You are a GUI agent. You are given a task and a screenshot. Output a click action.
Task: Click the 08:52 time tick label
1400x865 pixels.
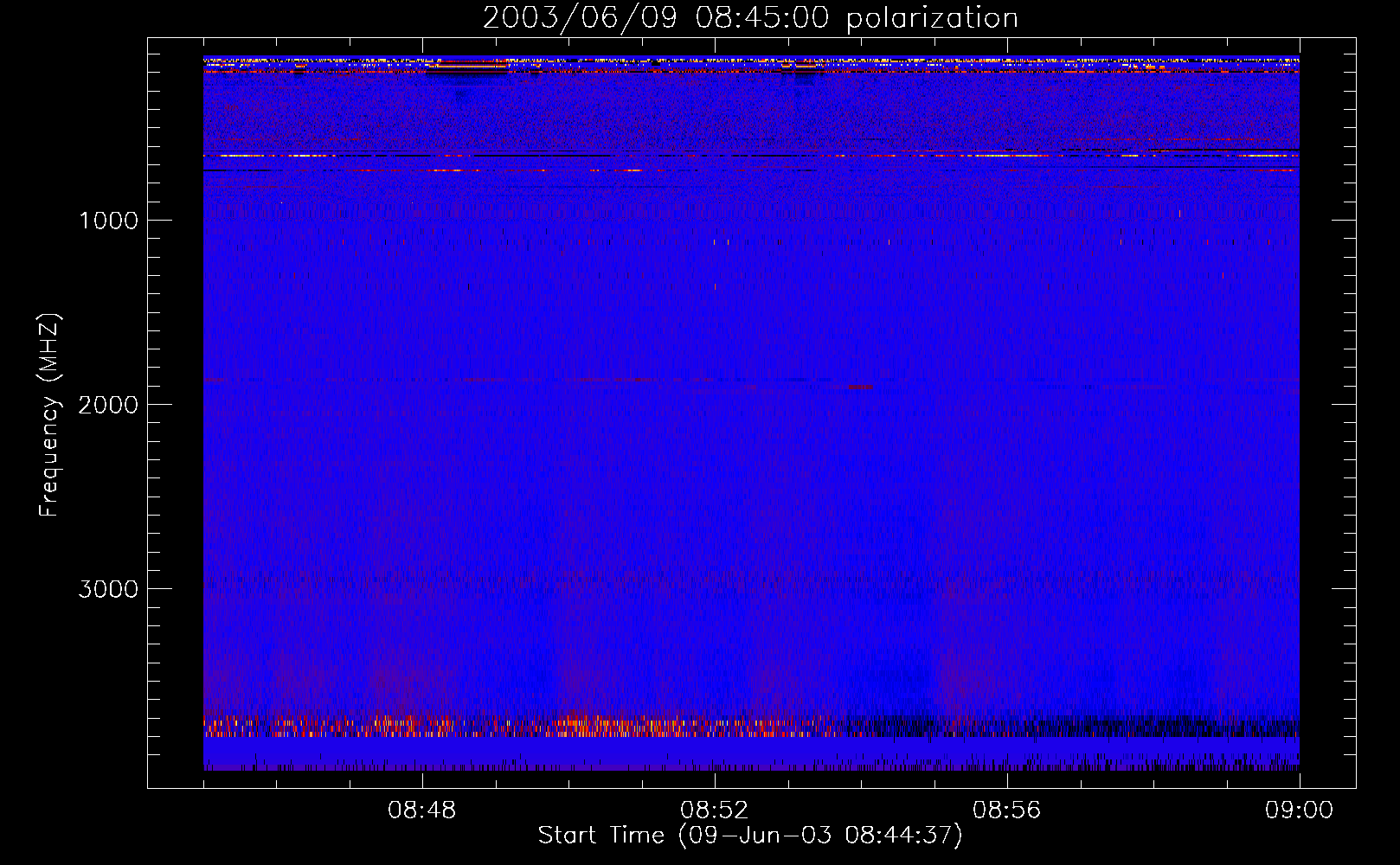715,811
